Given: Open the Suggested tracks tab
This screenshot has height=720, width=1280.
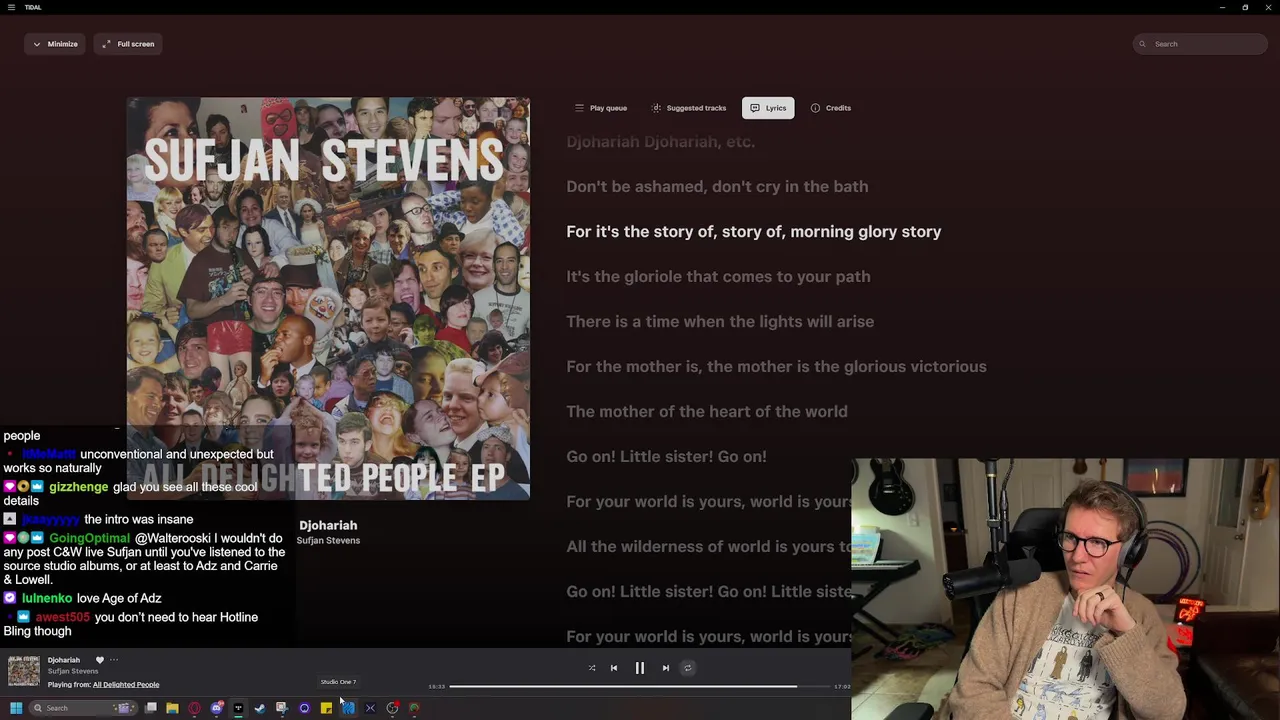Looking at the screenshot, I should click(689, 108).
